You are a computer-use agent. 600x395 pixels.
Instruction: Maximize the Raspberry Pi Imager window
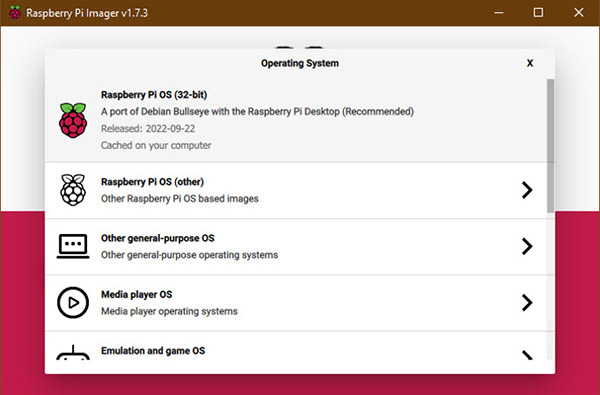tap(538, 13)
